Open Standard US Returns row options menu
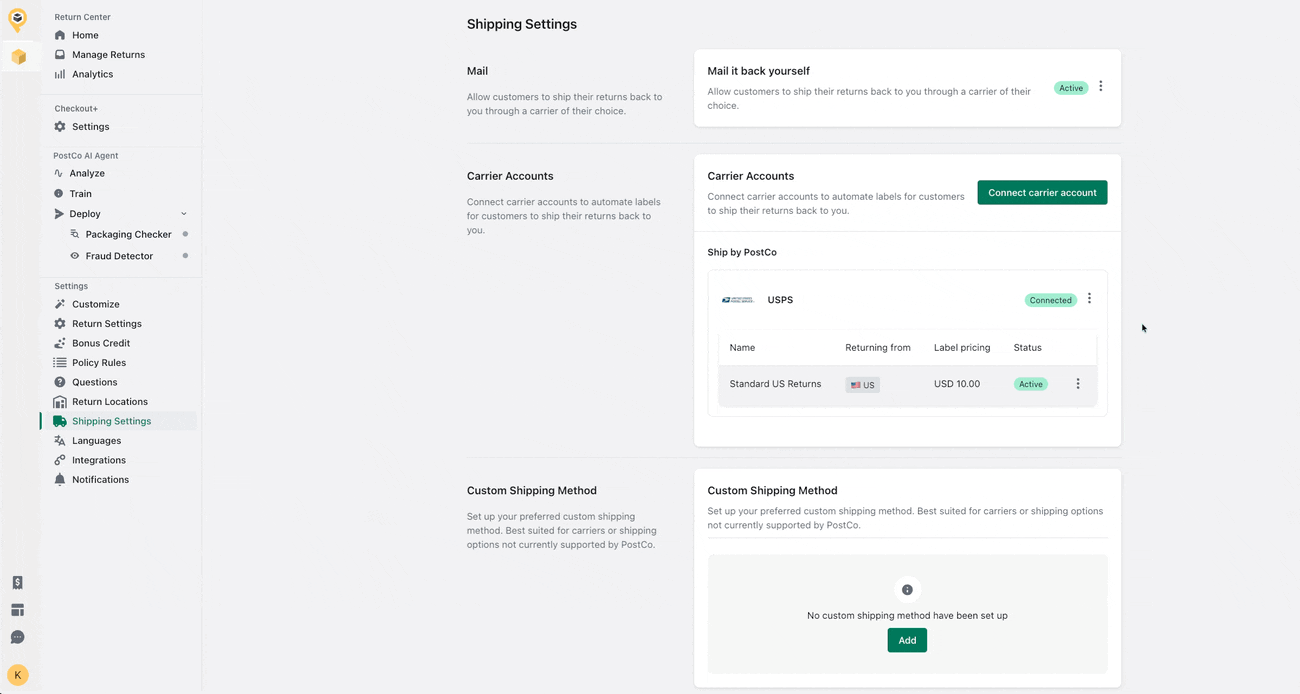Screen dimensions: 1300x694 (1077, 384)
